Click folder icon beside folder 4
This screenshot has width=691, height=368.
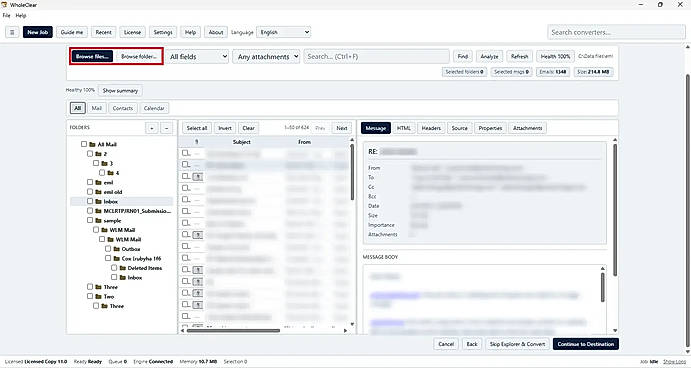point(110,173)
